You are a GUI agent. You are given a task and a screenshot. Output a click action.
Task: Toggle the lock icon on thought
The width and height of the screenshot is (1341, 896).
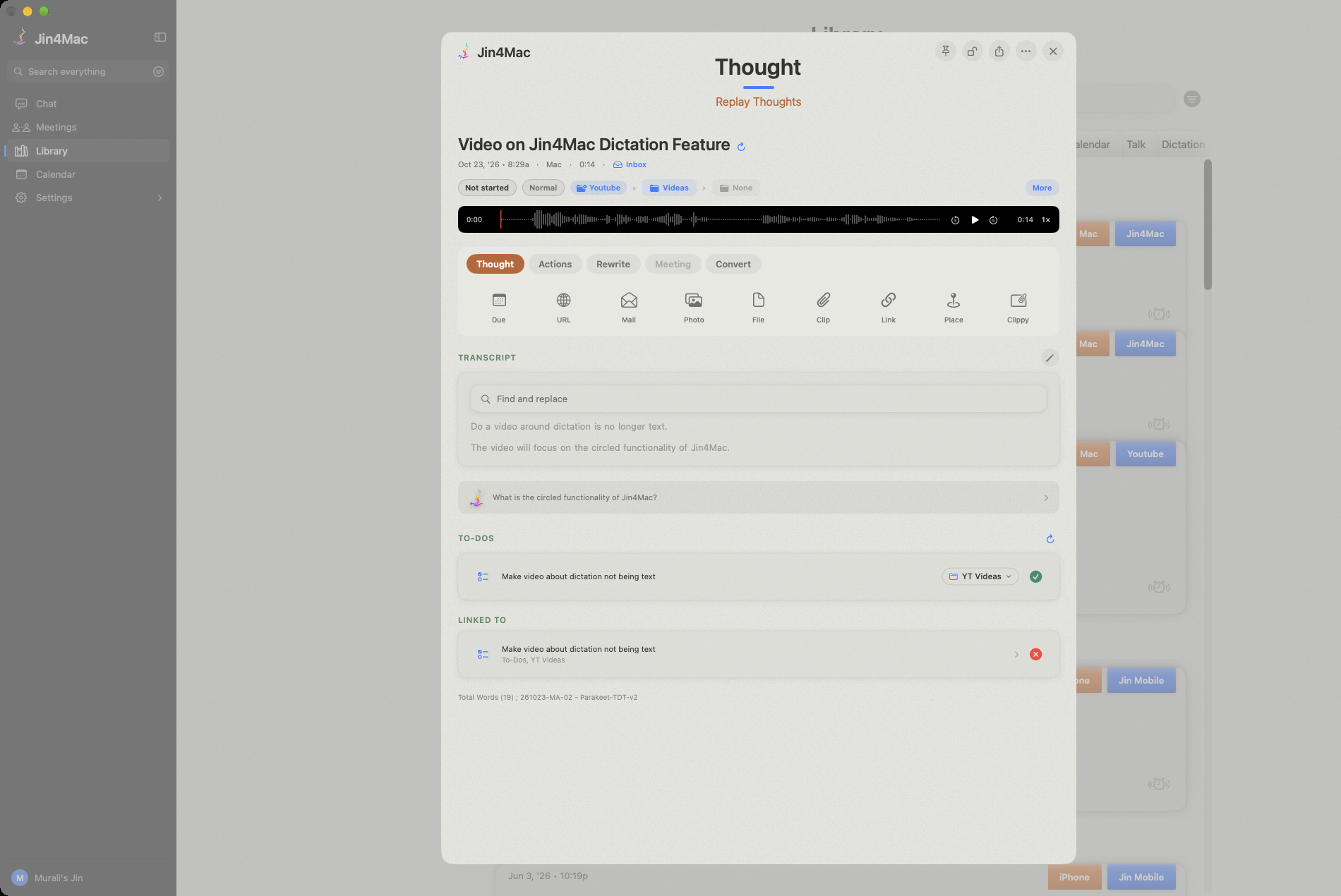point(973,51)
